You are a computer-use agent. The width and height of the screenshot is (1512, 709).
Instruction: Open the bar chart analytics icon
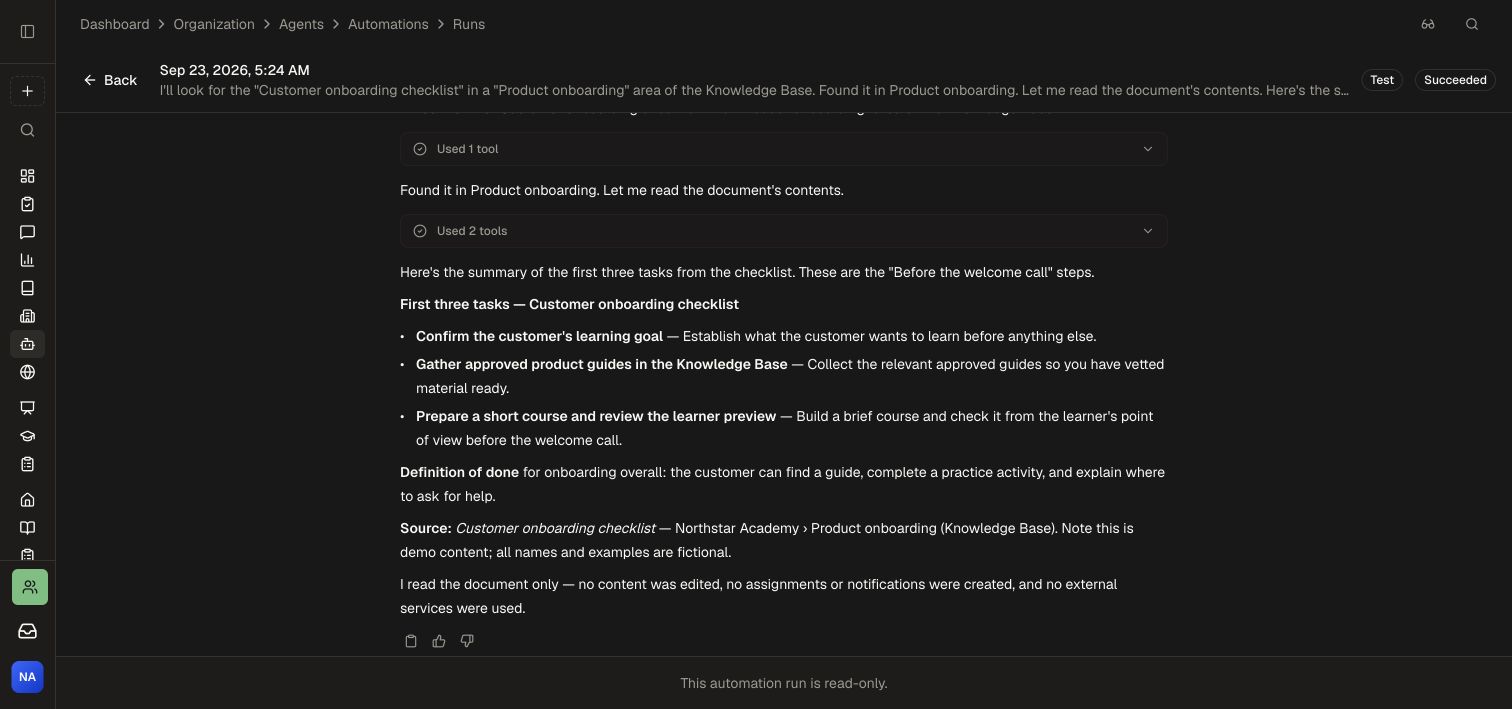click(x=28, y=260)
